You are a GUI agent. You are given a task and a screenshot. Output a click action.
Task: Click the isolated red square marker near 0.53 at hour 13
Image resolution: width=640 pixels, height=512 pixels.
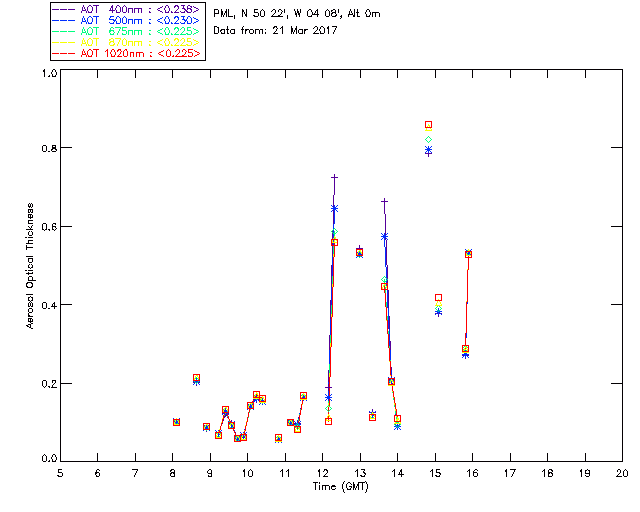tap(360, 252)
